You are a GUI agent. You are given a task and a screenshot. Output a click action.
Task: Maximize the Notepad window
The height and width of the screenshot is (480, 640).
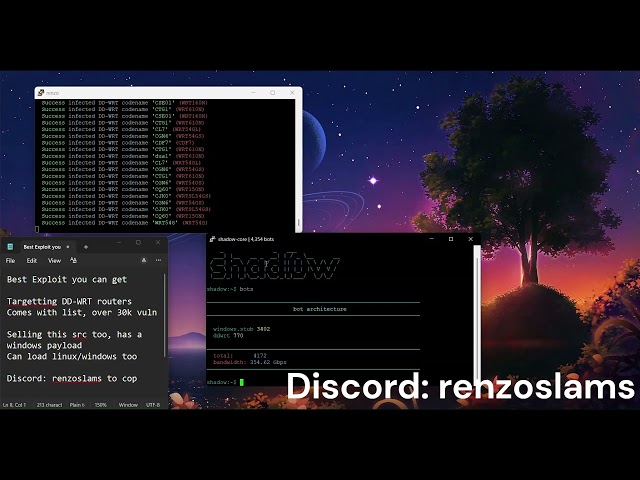coord(138,242)
